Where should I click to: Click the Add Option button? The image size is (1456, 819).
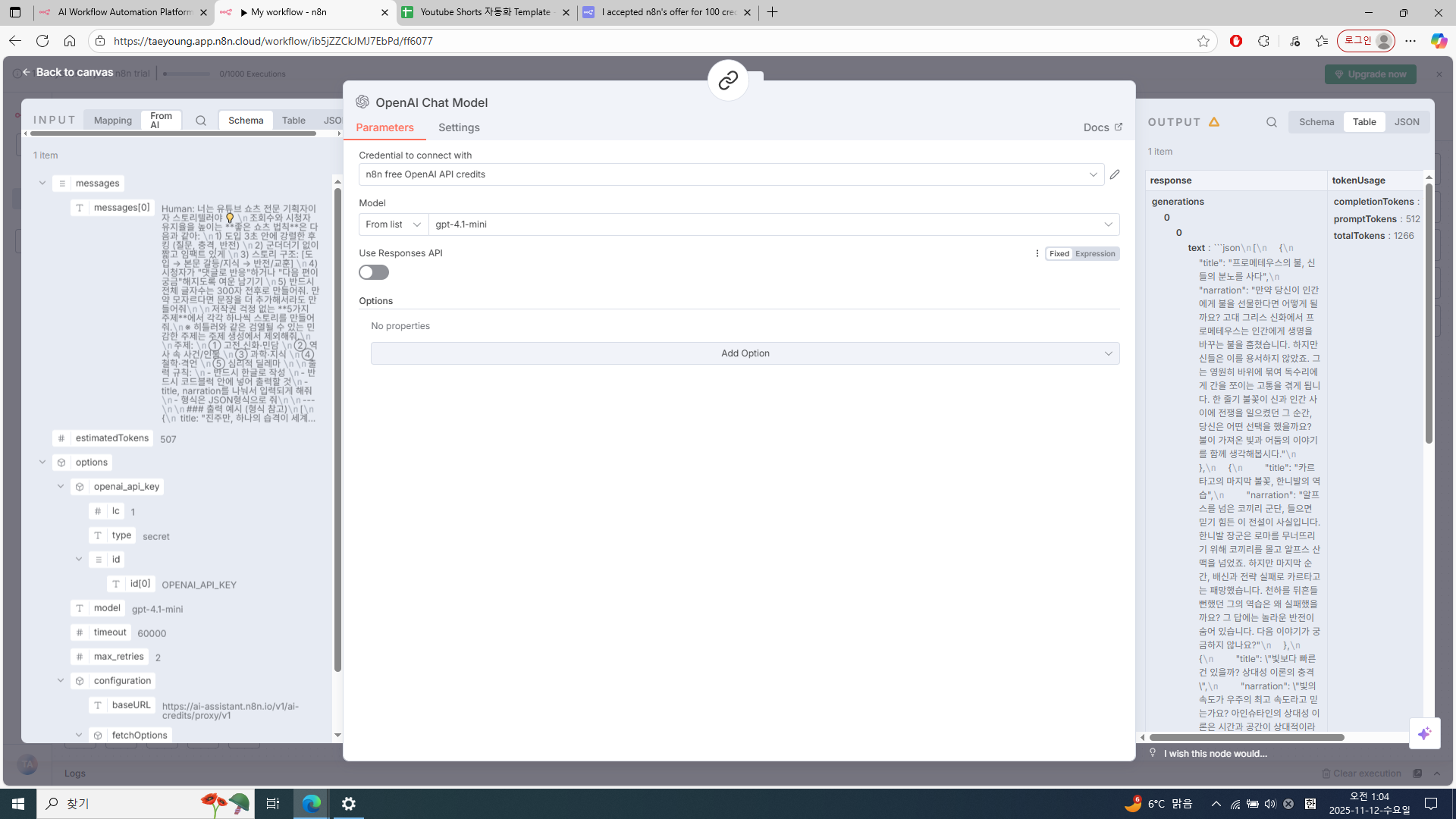(745, 353)
